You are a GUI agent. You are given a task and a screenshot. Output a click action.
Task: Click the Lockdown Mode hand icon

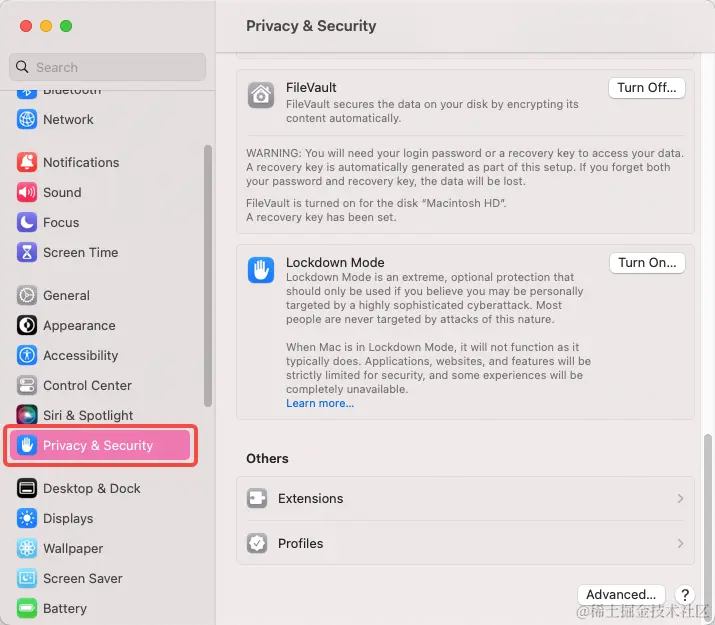click(261, 270)
